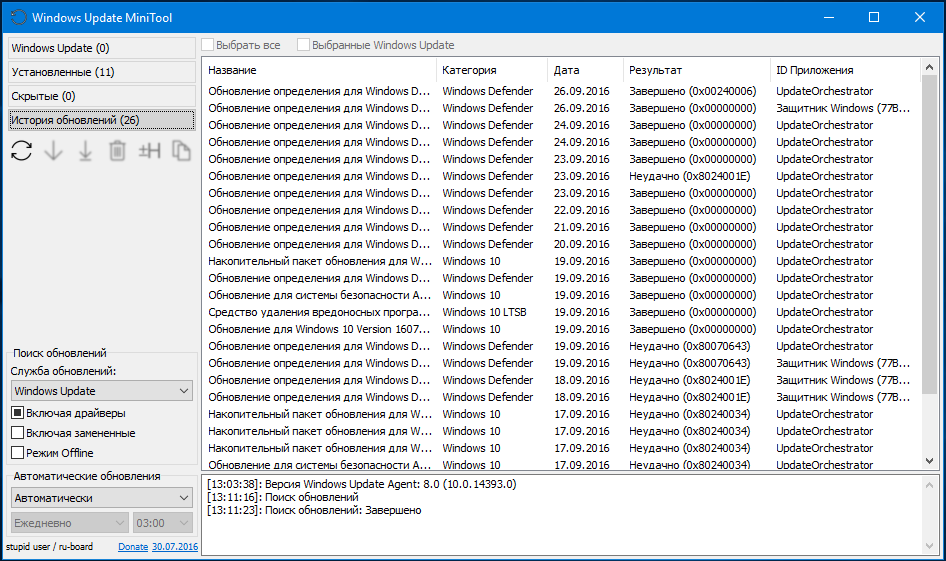The width and height of the screenshot is (946, 561).
Task: Click the 22.09.2016 date cell
Action: click(x=582, y=210)
